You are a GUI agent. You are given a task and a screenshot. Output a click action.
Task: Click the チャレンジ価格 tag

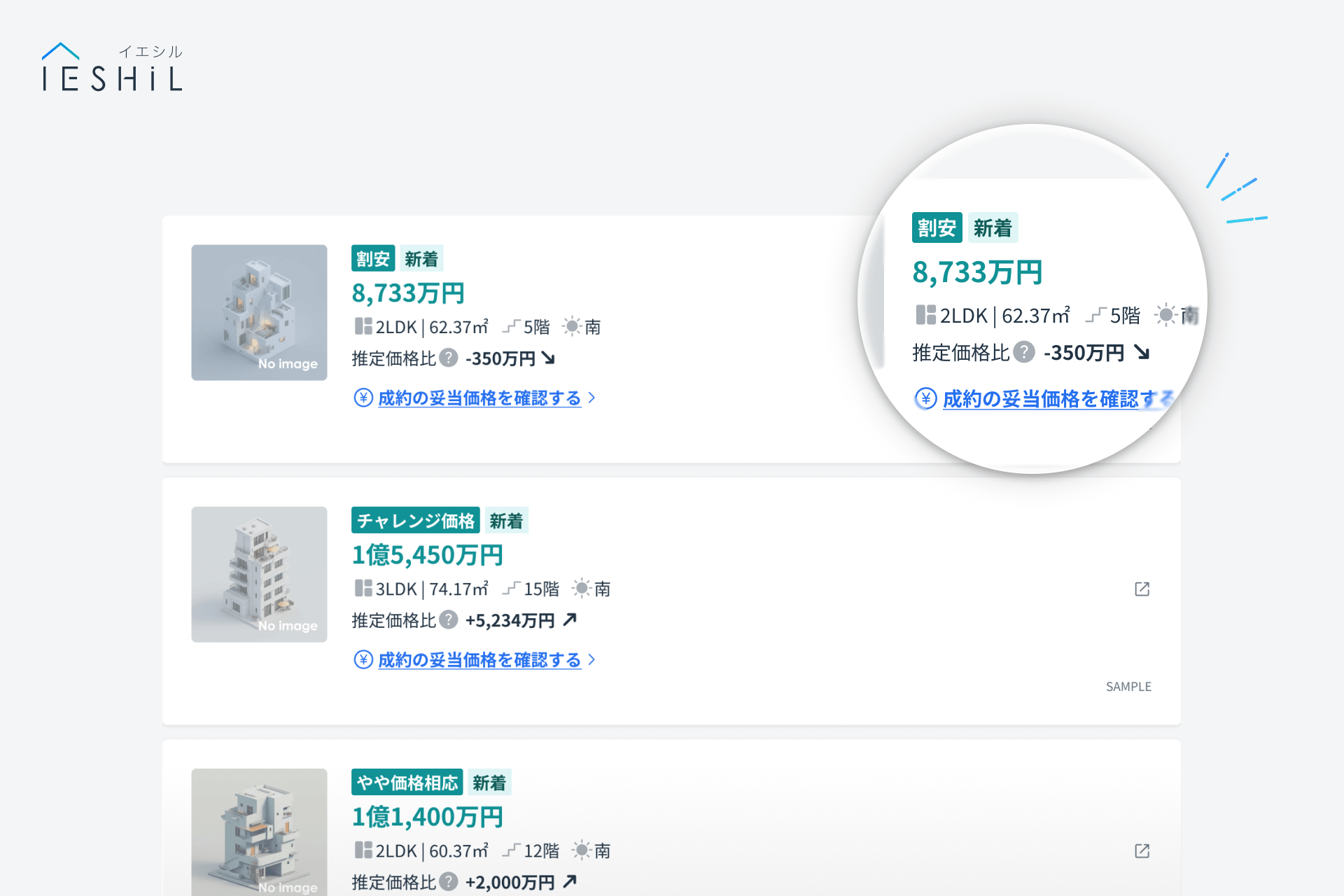pyautogui.click(x=416, y=520)
